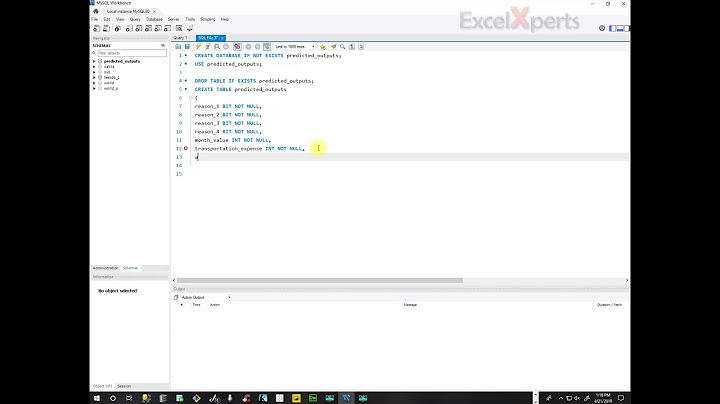Close the SQL File 3 tab

coord(222,38)
